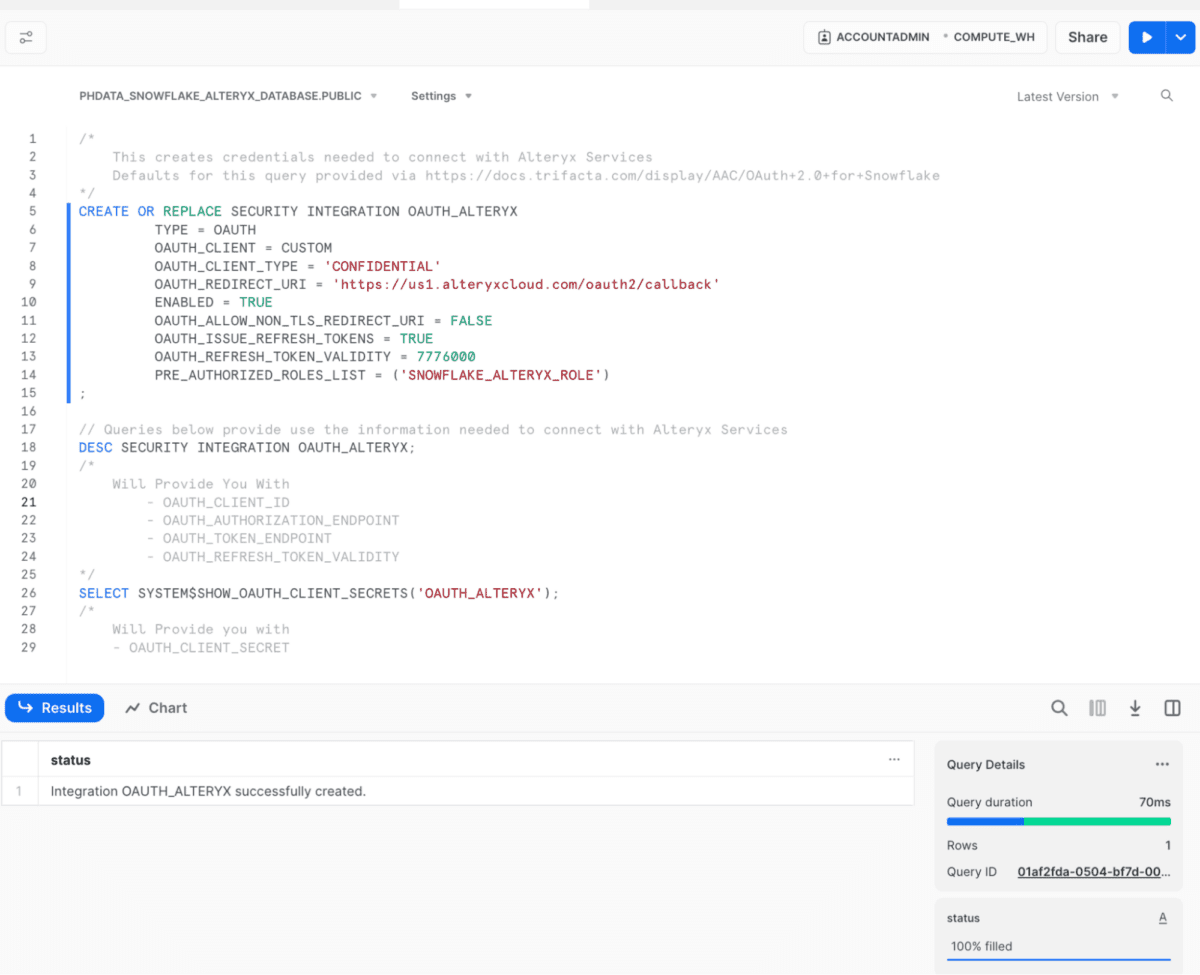Open the Settings dropdown
This screenshot has width=1200, height=975.
[x=441, y=95]
